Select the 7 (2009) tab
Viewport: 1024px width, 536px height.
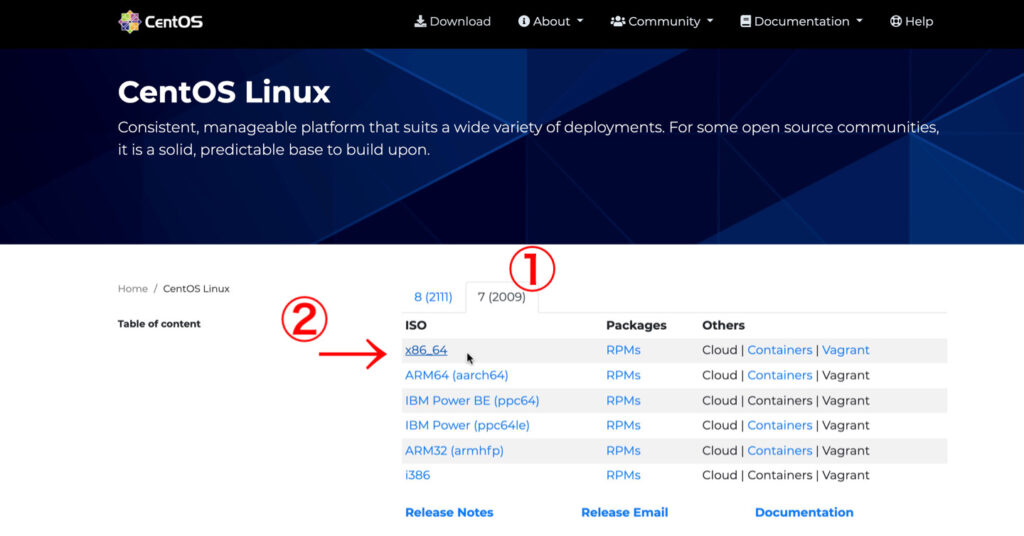502,297
